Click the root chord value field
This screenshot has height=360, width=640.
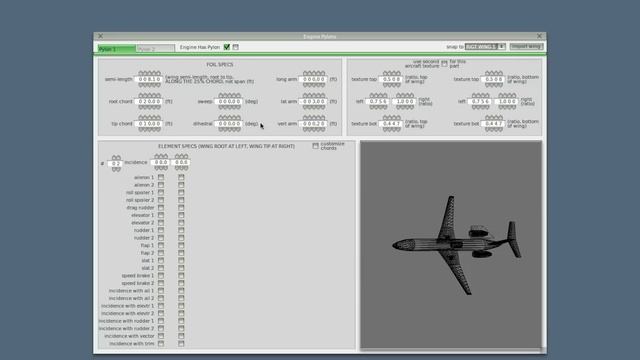[149, 101]
